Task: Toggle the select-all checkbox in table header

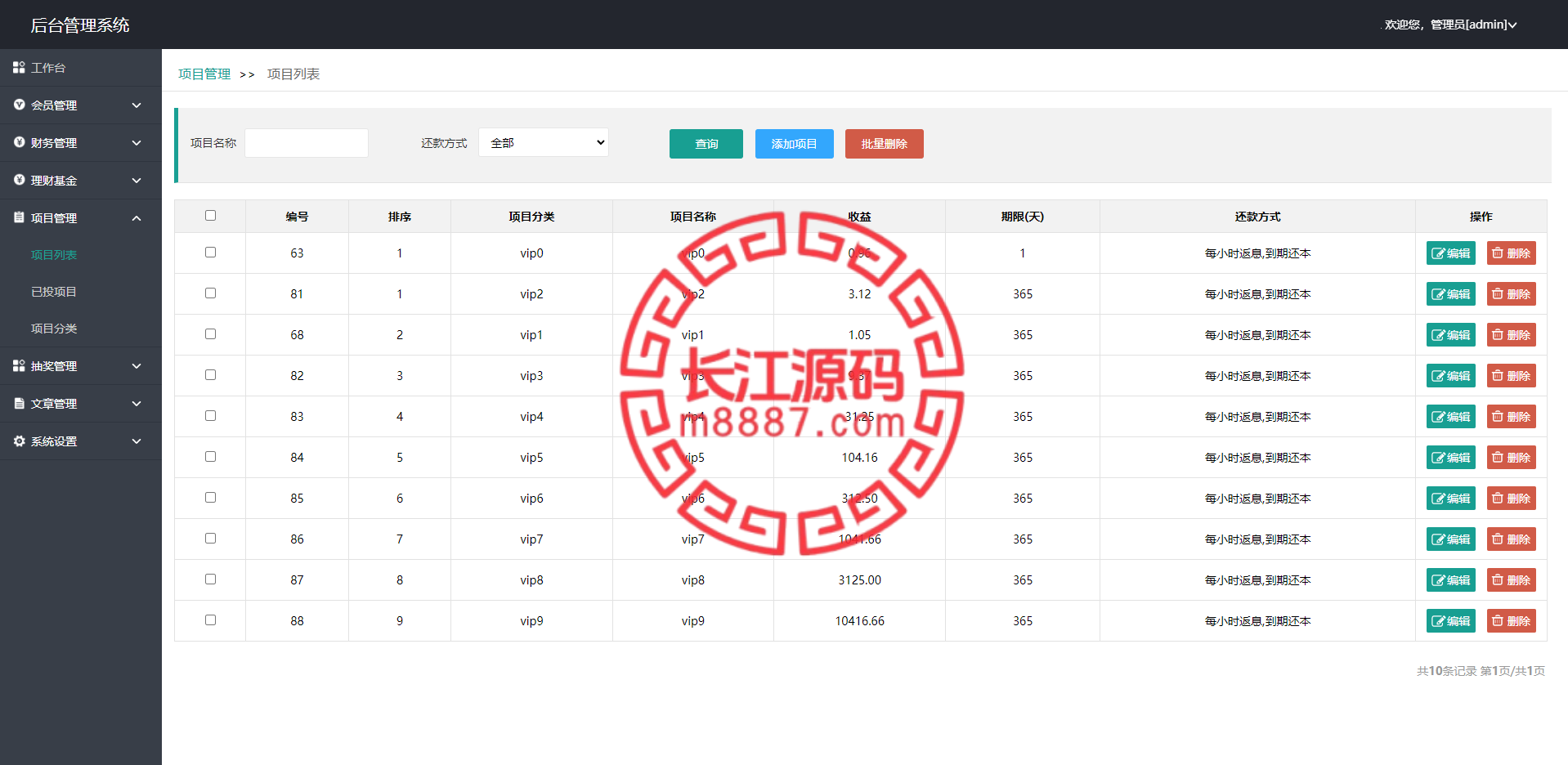Action: tap(210, 216)
